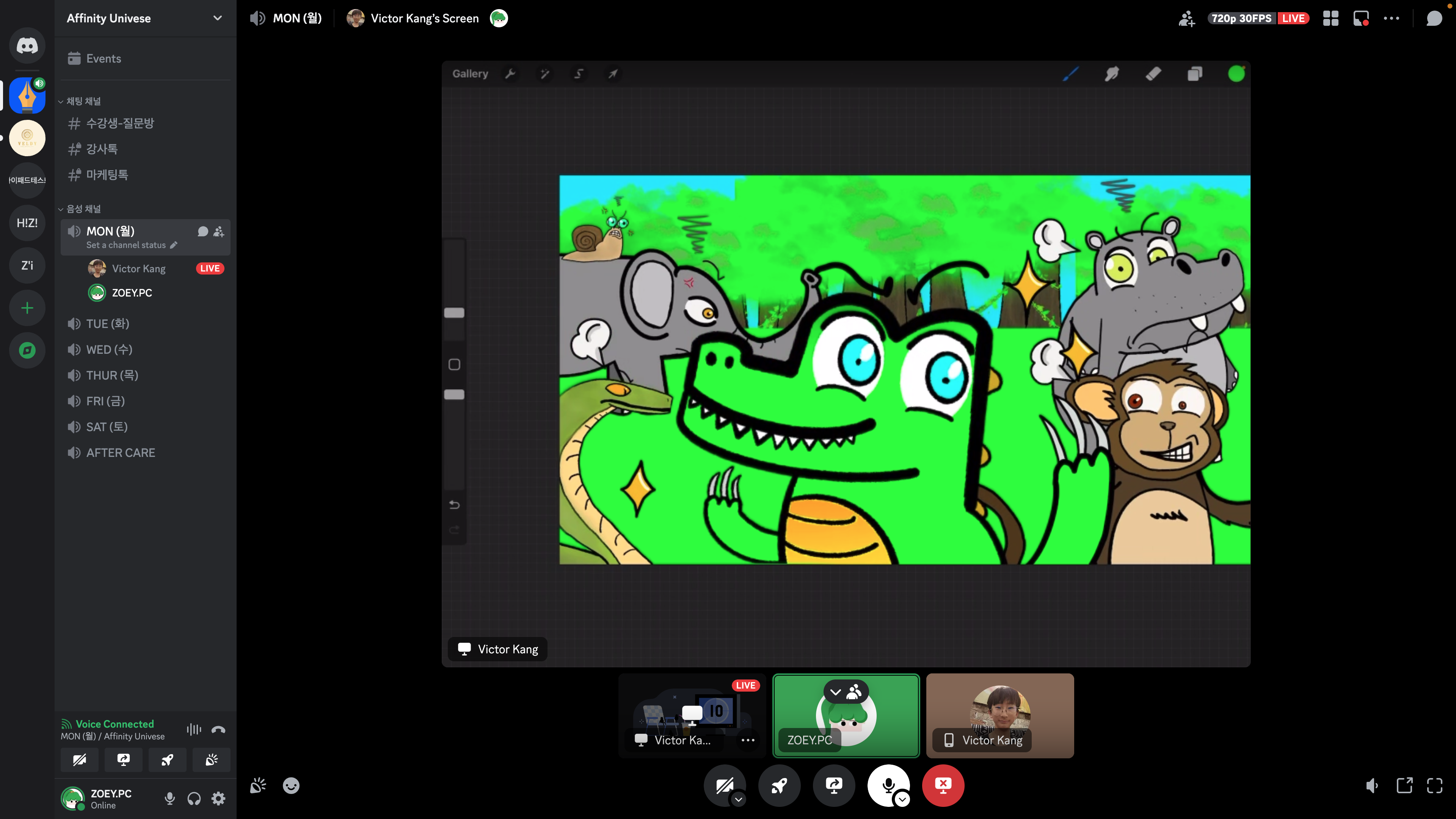Adjust stream volume speaker control
The height and width of the screenshot is (819, 1456).
(1372, 786)
